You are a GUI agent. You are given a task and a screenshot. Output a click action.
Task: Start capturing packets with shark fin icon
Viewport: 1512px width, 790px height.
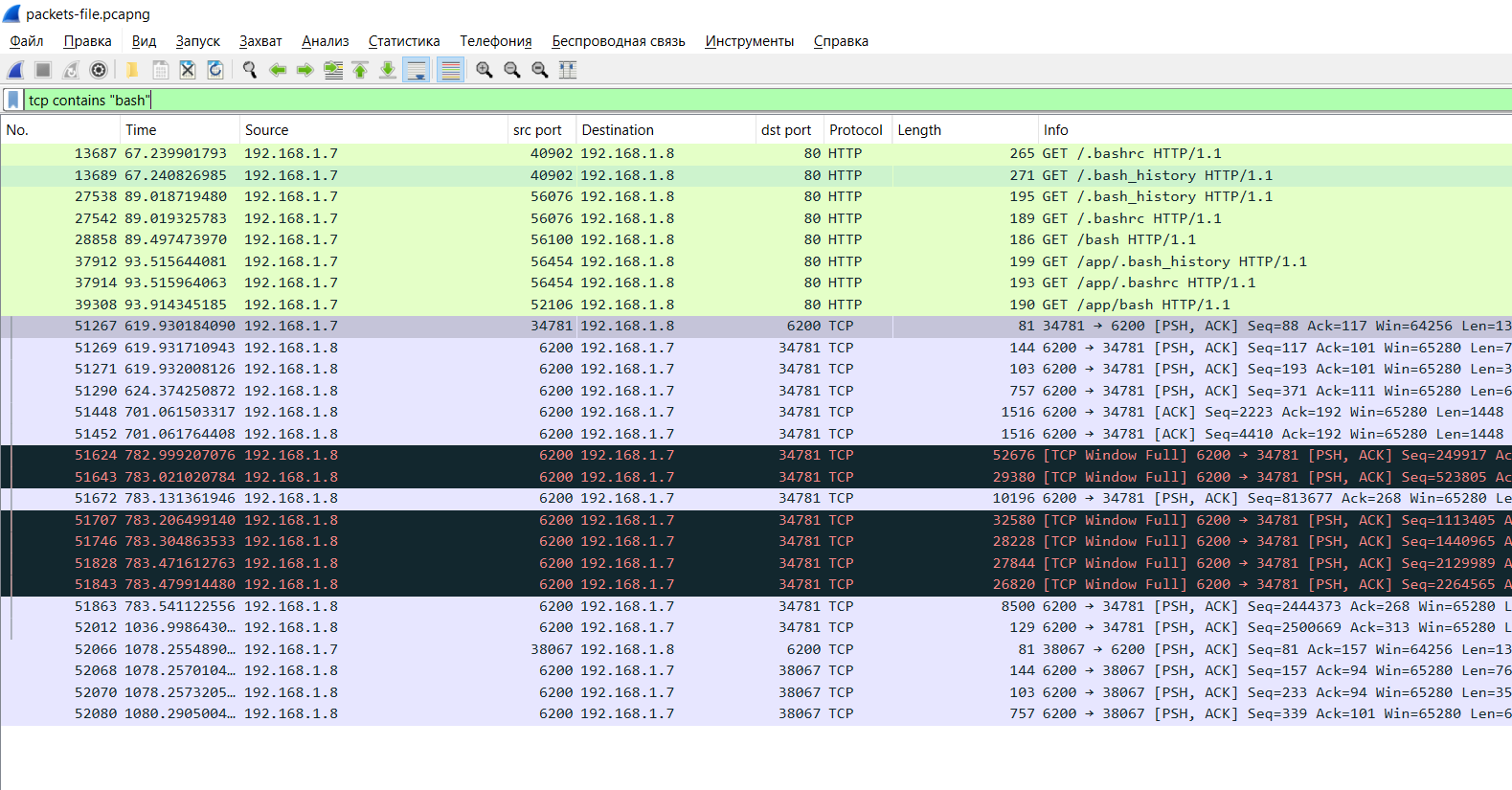(x=15, y=70)
